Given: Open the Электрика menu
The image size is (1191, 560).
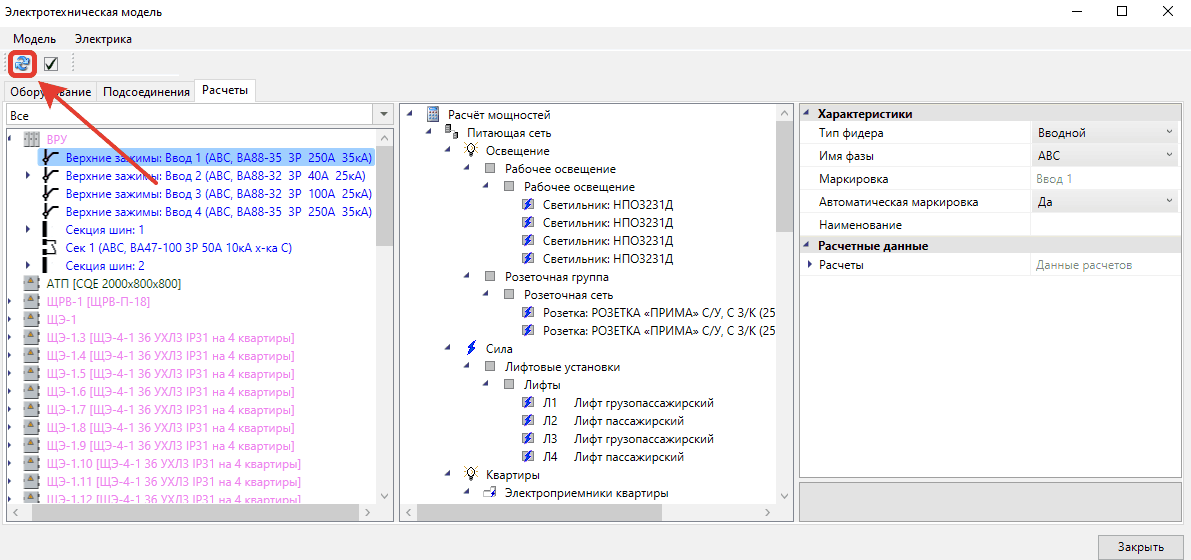Looking at the screenshot, I should pos(103,39).
